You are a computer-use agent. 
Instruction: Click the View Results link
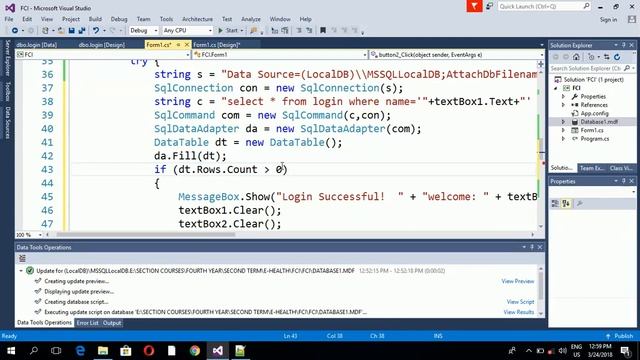click(x=518, y=312)
